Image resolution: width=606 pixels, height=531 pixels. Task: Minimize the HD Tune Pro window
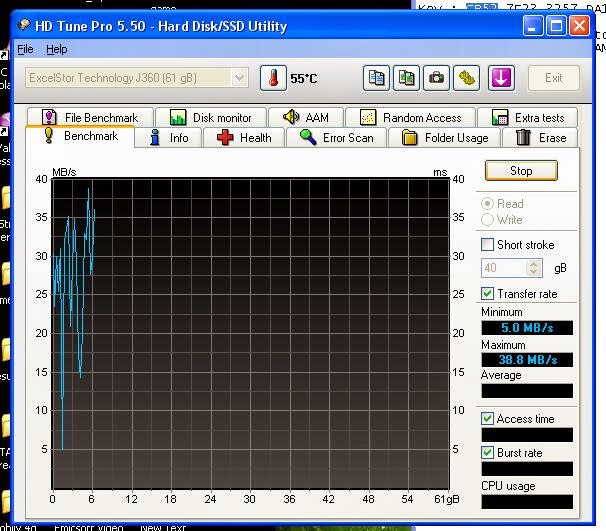click(533, 26)
